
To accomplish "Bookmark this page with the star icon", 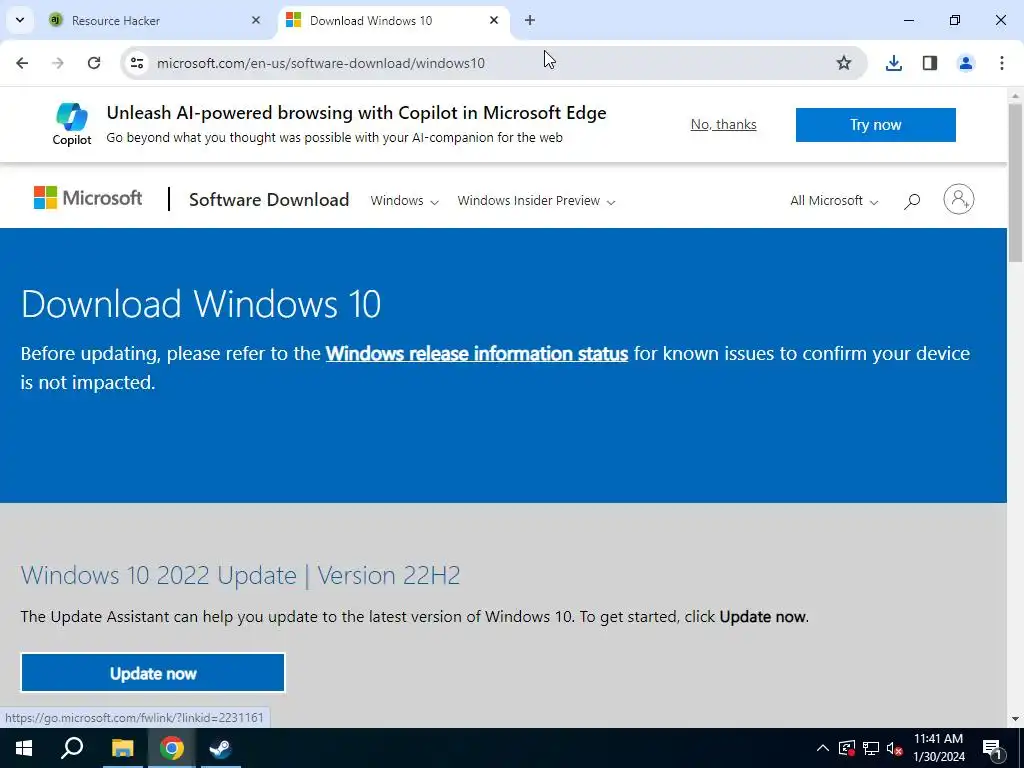I will [x=844, y=63].
